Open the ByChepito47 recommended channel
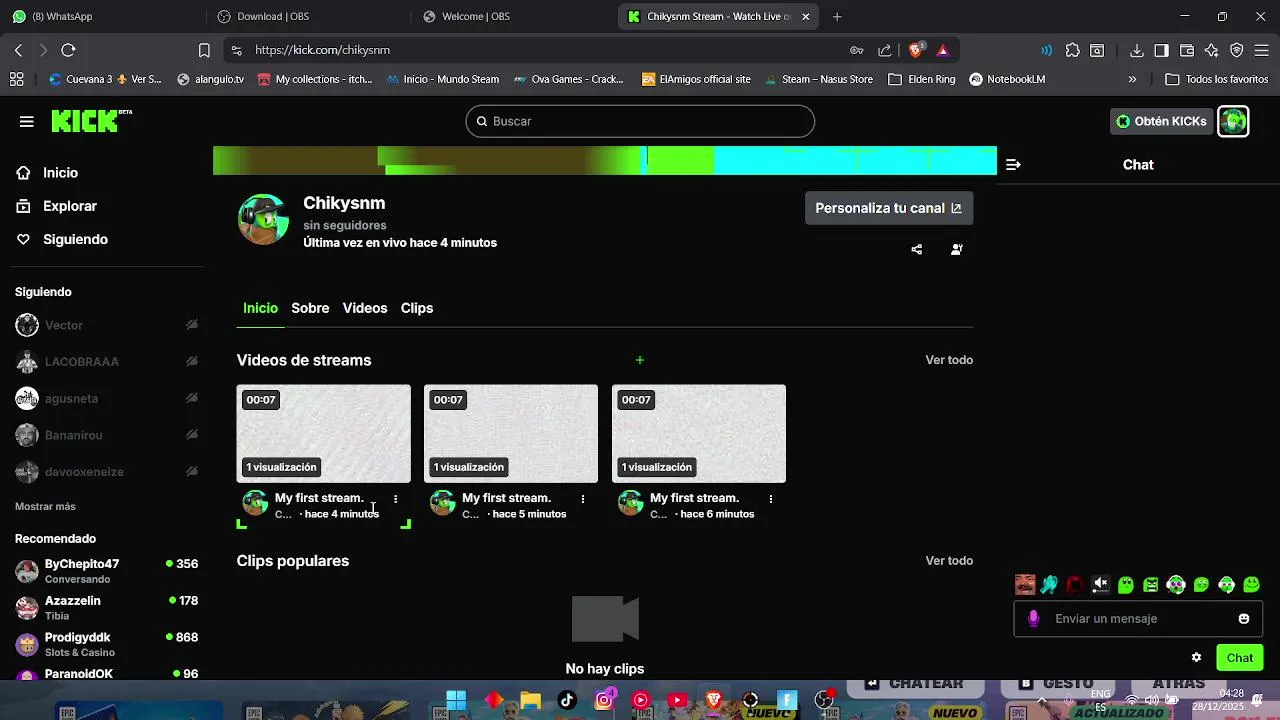1280x720 pixels. [x=106, y=571]
